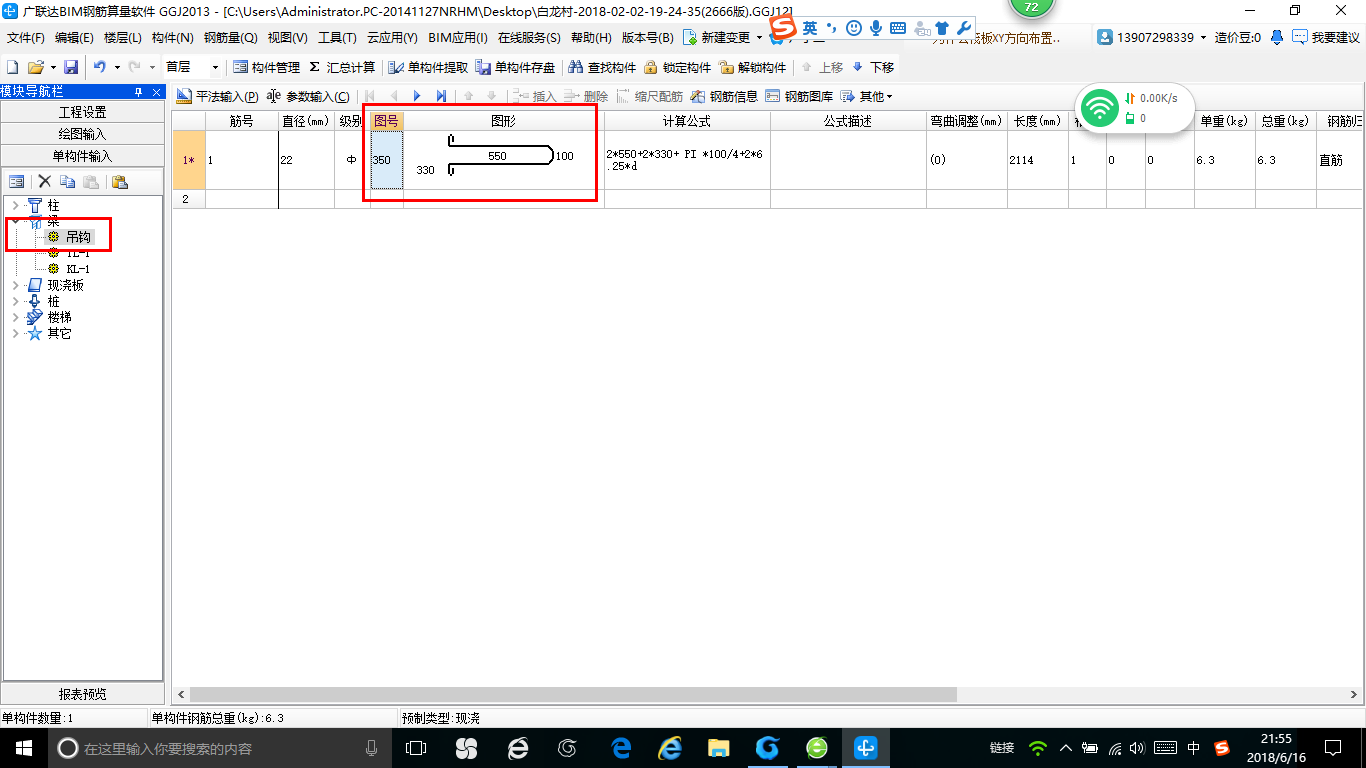This screenshot has height=768, width=1366.
Task: Click 锁定构件 lock component
Action: 677,67
